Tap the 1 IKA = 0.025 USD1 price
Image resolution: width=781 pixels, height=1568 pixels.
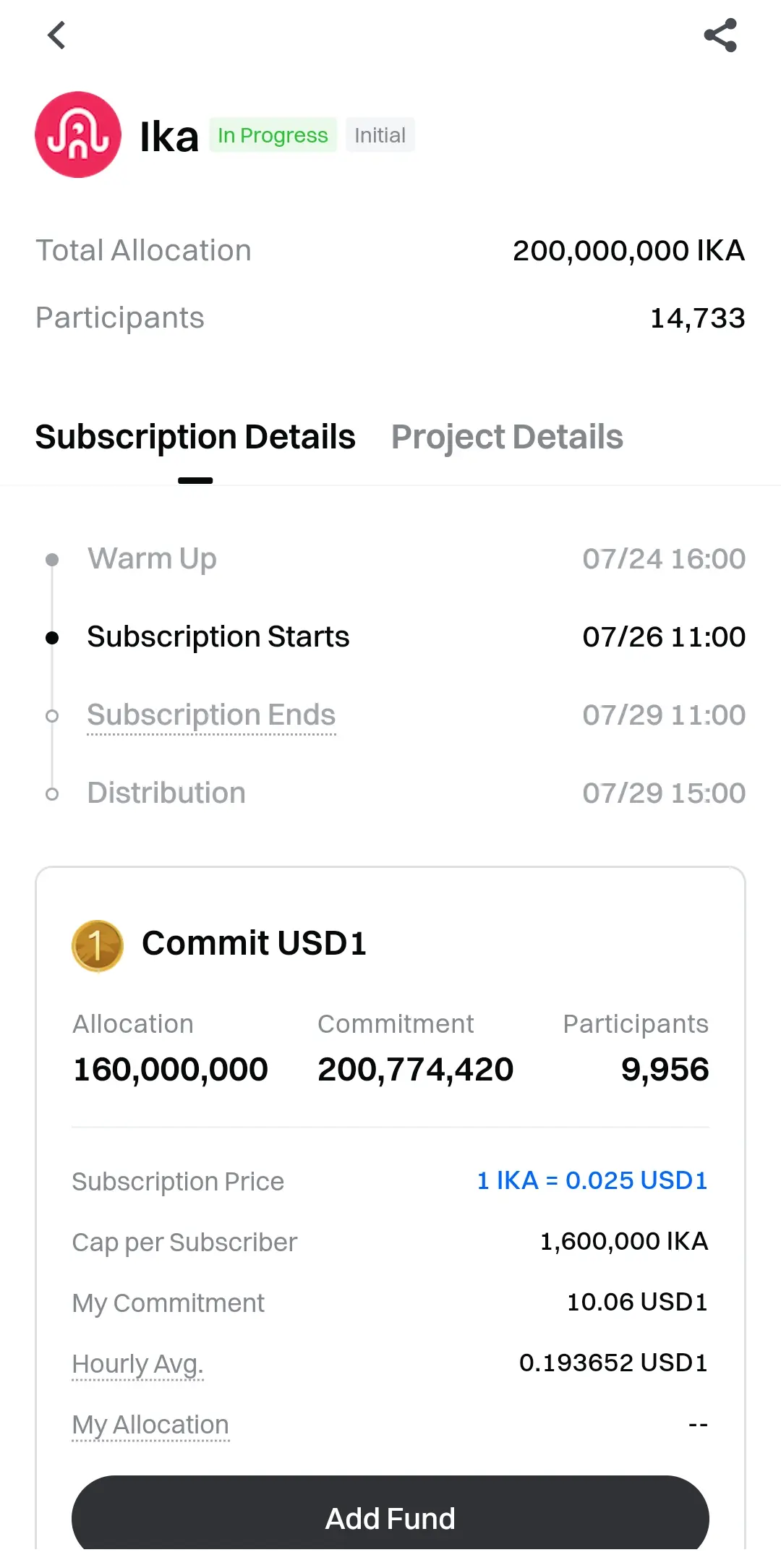pyautogui.click(x=592, y=1180)
